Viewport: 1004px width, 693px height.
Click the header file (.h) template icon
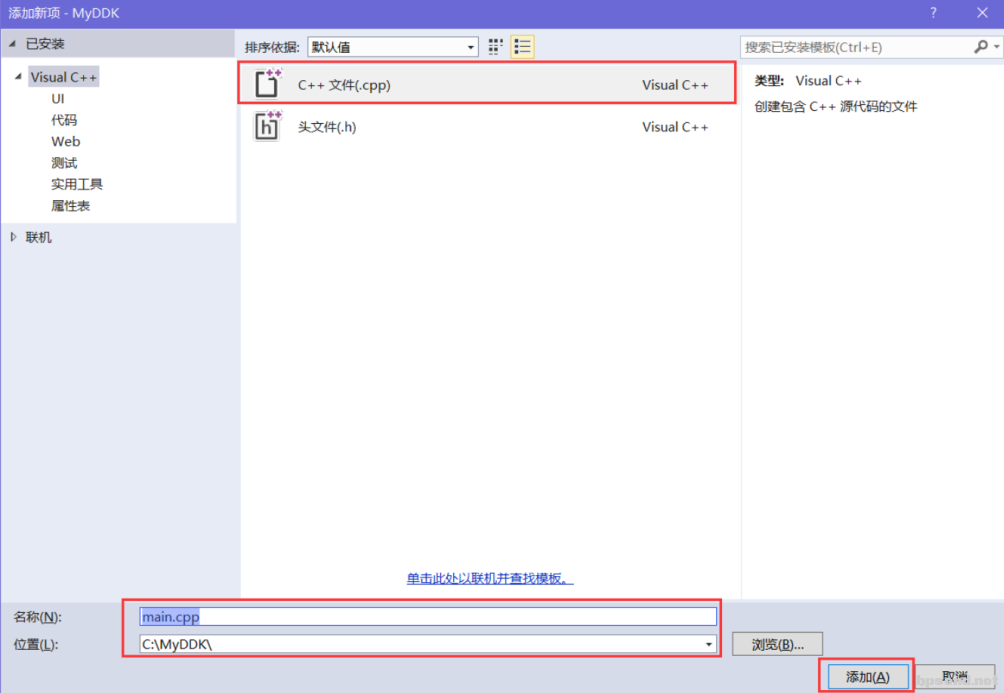pyautogui.click(x=268, y=126)
